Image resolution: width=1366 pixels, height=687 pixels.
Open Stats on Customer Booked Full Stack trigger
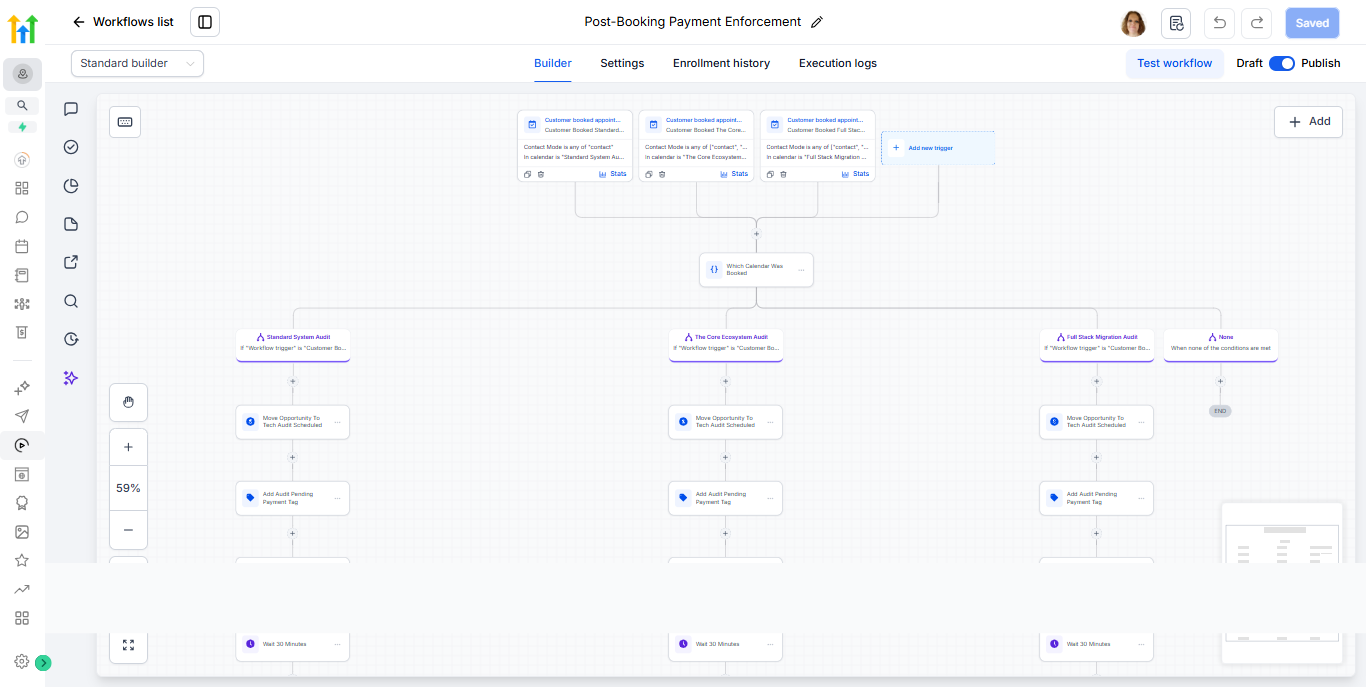click(x=855, y=174)
